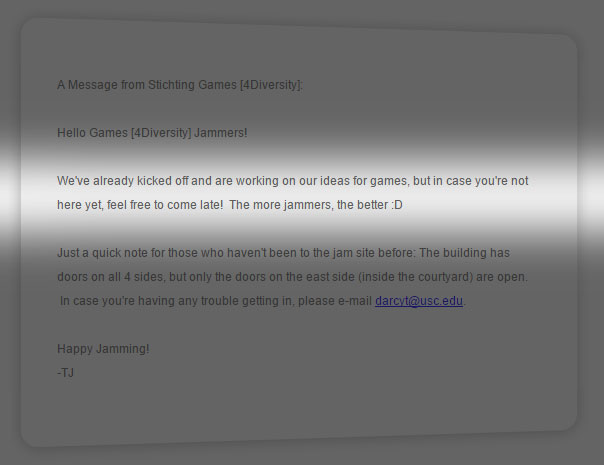
Task: Click the 'Just a quick note' line
Action: coord(283,253)
